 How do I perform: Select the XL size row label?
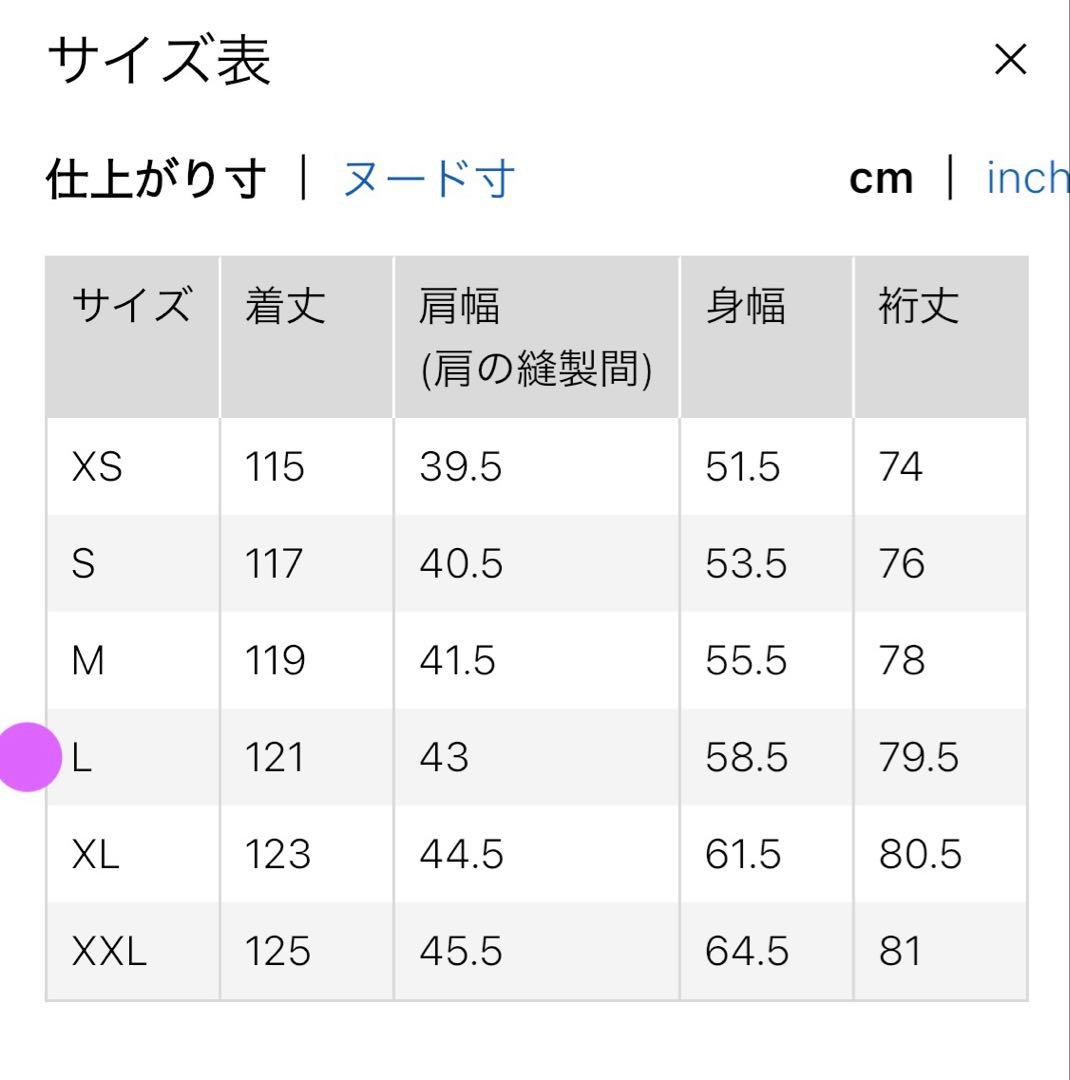(x=96, y=854)
